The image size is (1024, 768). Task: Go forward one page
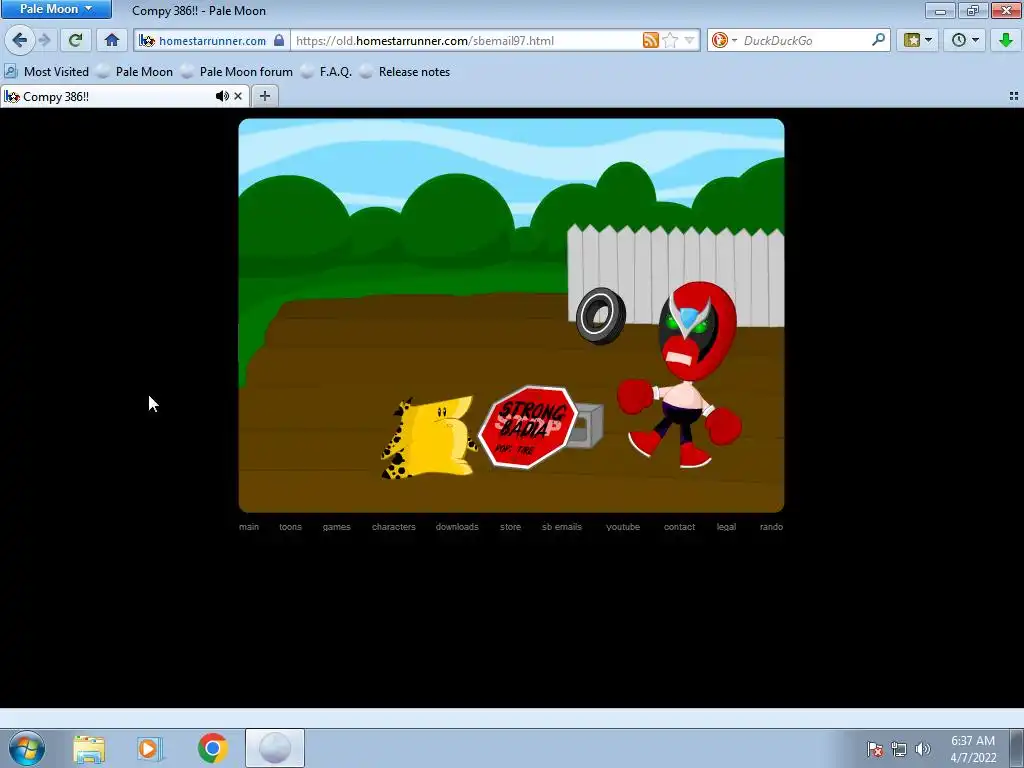click(x=44, y=40)
